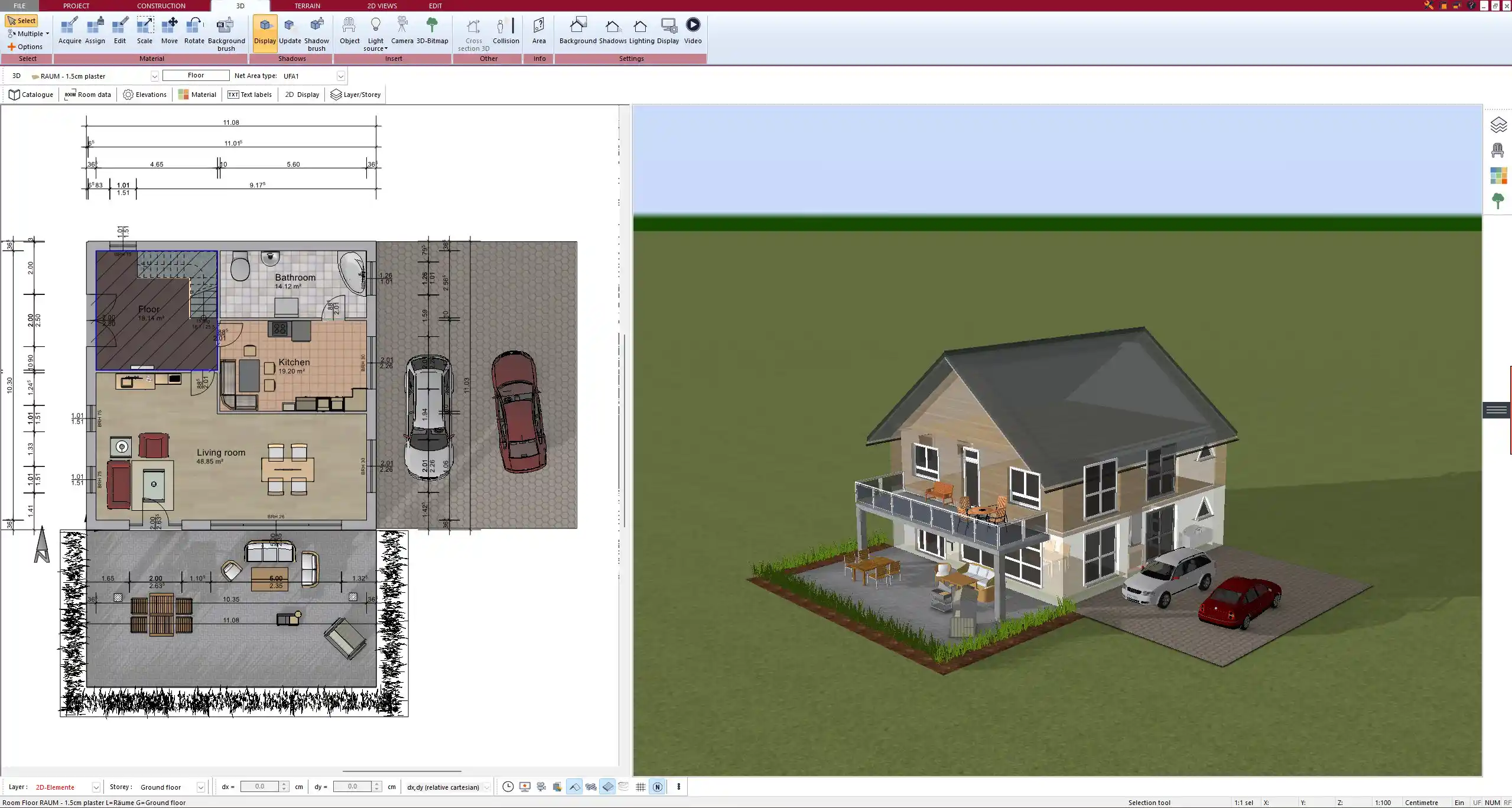Click the horizontal scrollbar under floor plan
The image size is (1512, 808).
(x=402, y=771)
